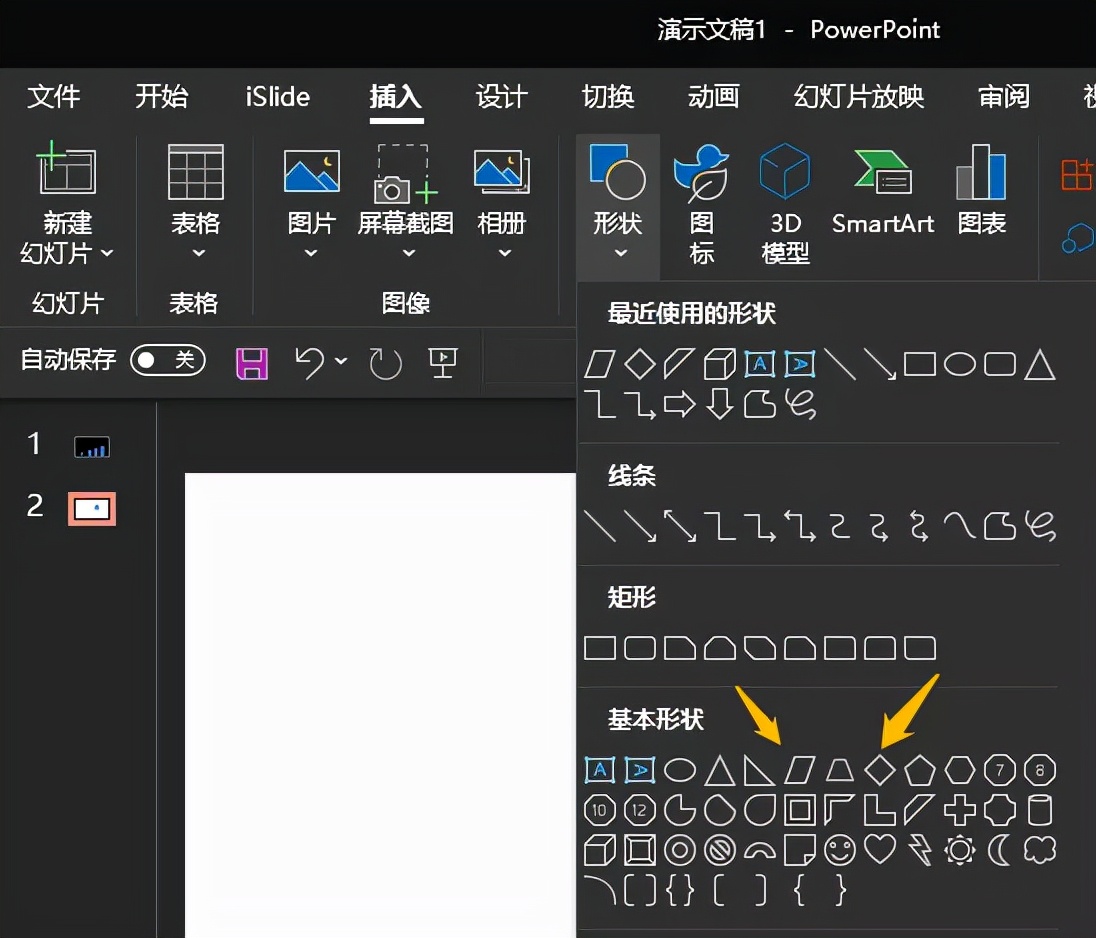
Task: Switch to the 动画 tab
Action: point(714,96)
